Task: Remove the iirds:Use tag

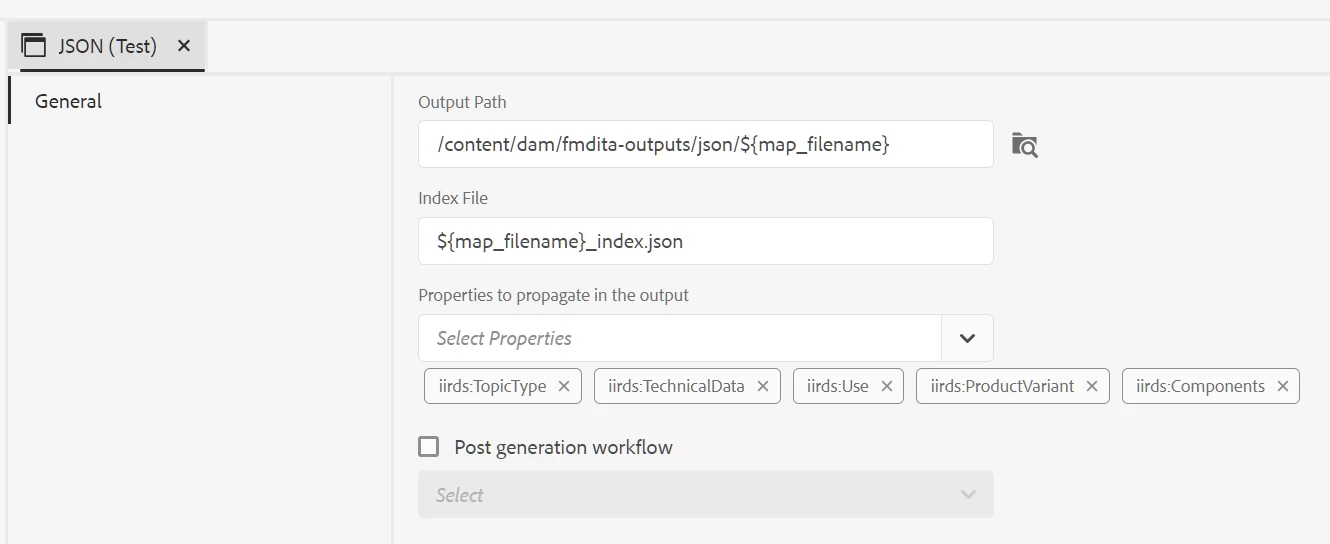Action: (886, 386)
